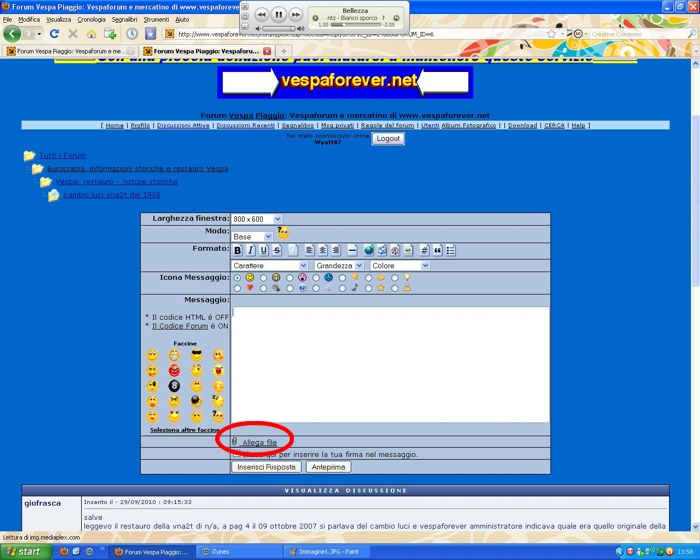Open the Modifica menu
Viewport: 700px width, 560px height.
point(29,20)
